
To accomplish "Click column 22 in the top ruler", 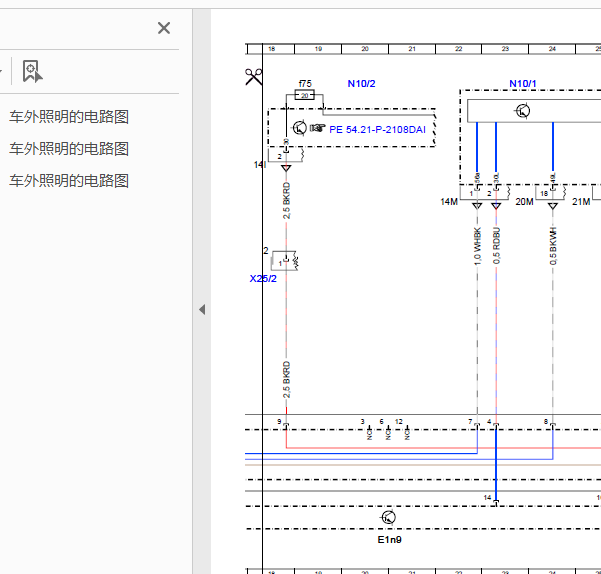I will (458, 49).
